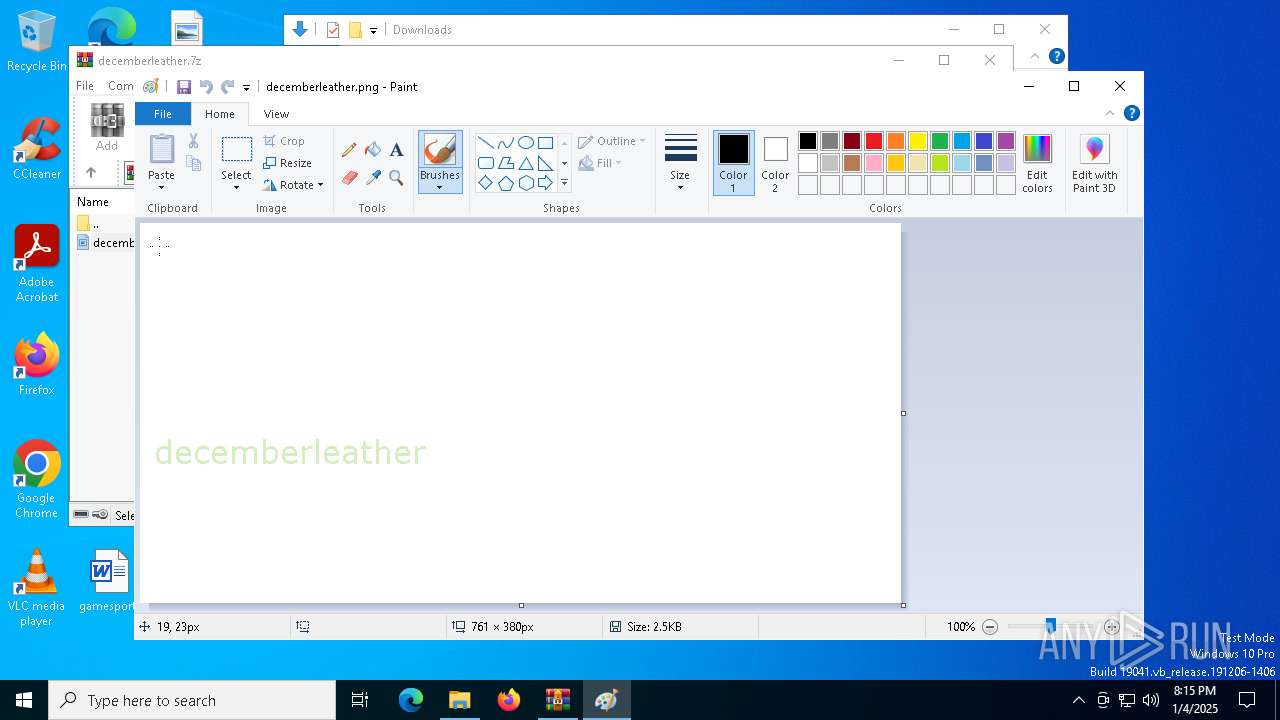1280x720 pixels.
Task: Click the Redo arrow in title bar
Action: click(x=228, y=87)
